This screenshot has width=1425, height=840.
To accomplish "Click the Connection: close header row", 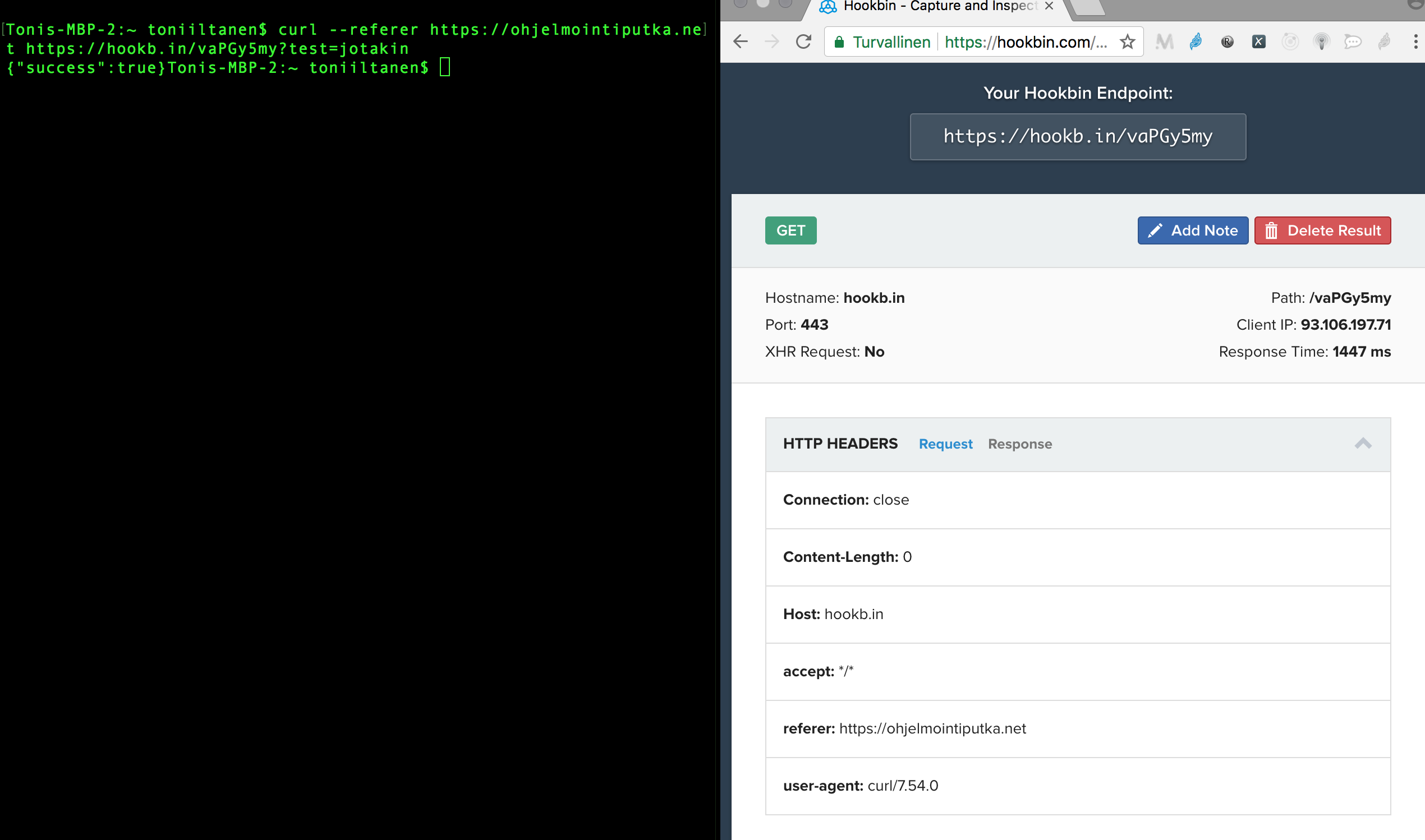I will [x=1077, y=500].
